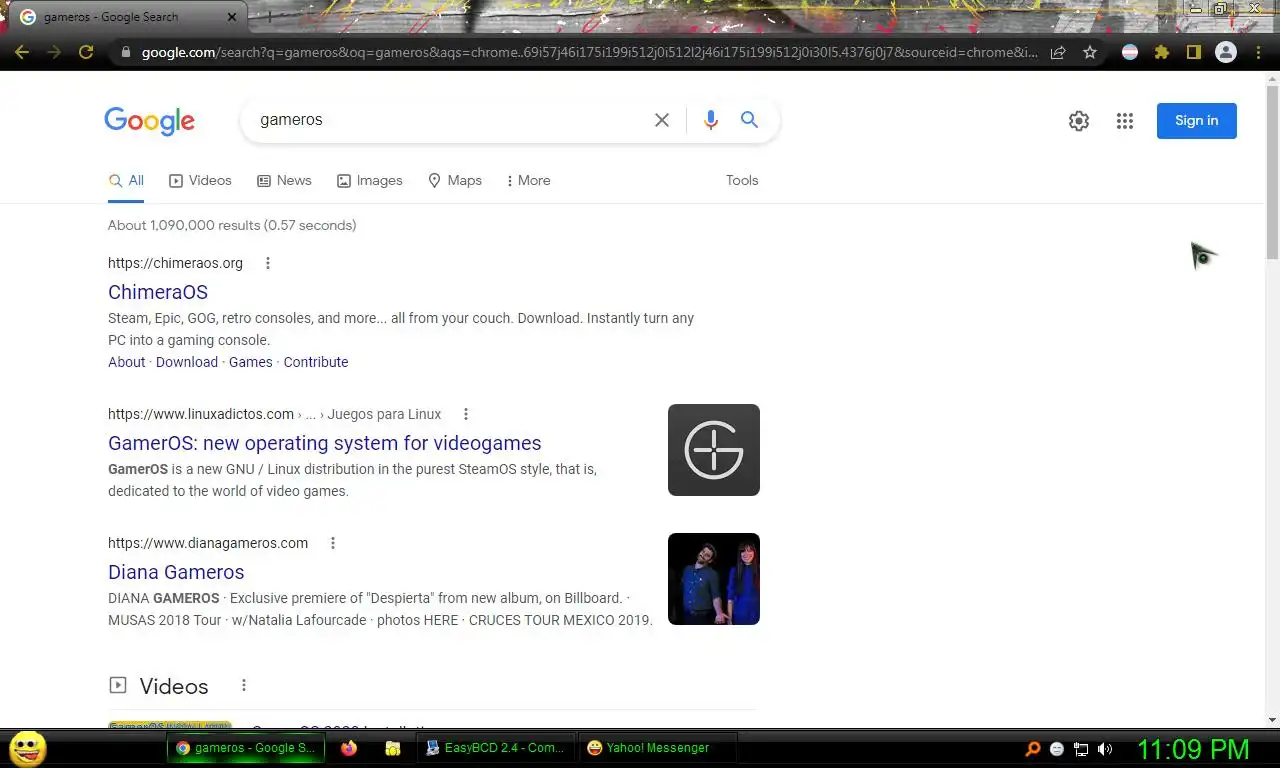
Task: Switch to the Images tab
Action: pyautogui.click(x=369, y=181)
